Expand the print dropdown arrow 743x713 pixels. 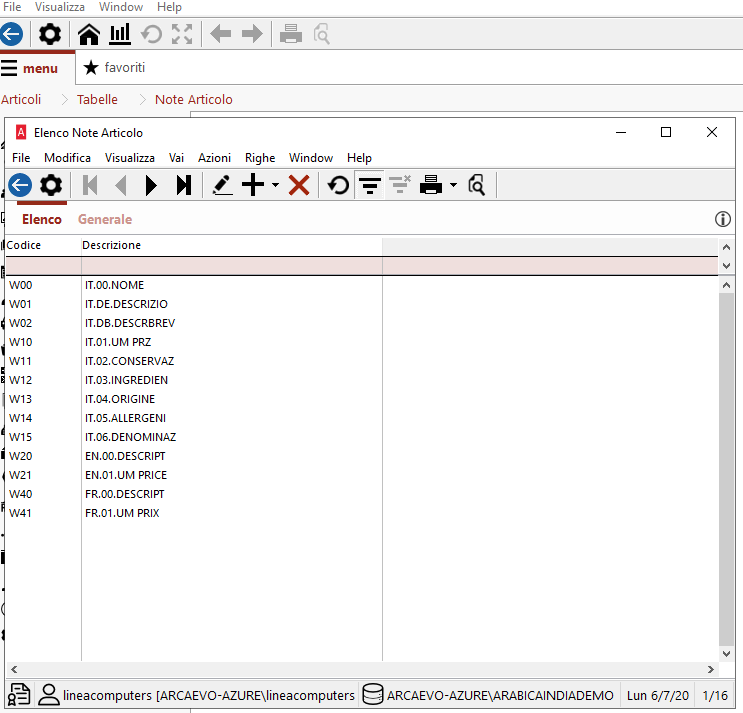(453, 185)
